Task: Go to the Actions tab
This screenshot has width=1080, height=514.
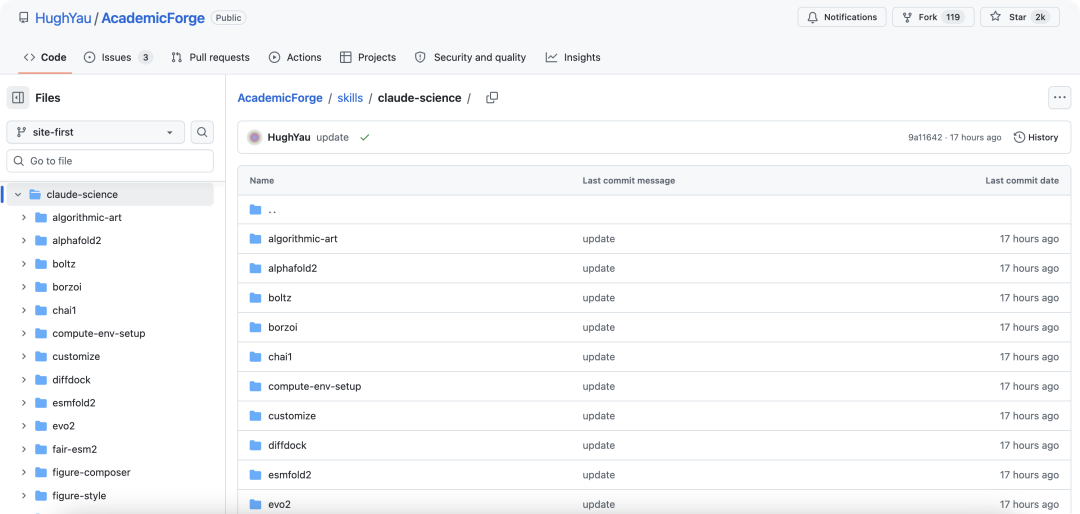Action: 295,57
